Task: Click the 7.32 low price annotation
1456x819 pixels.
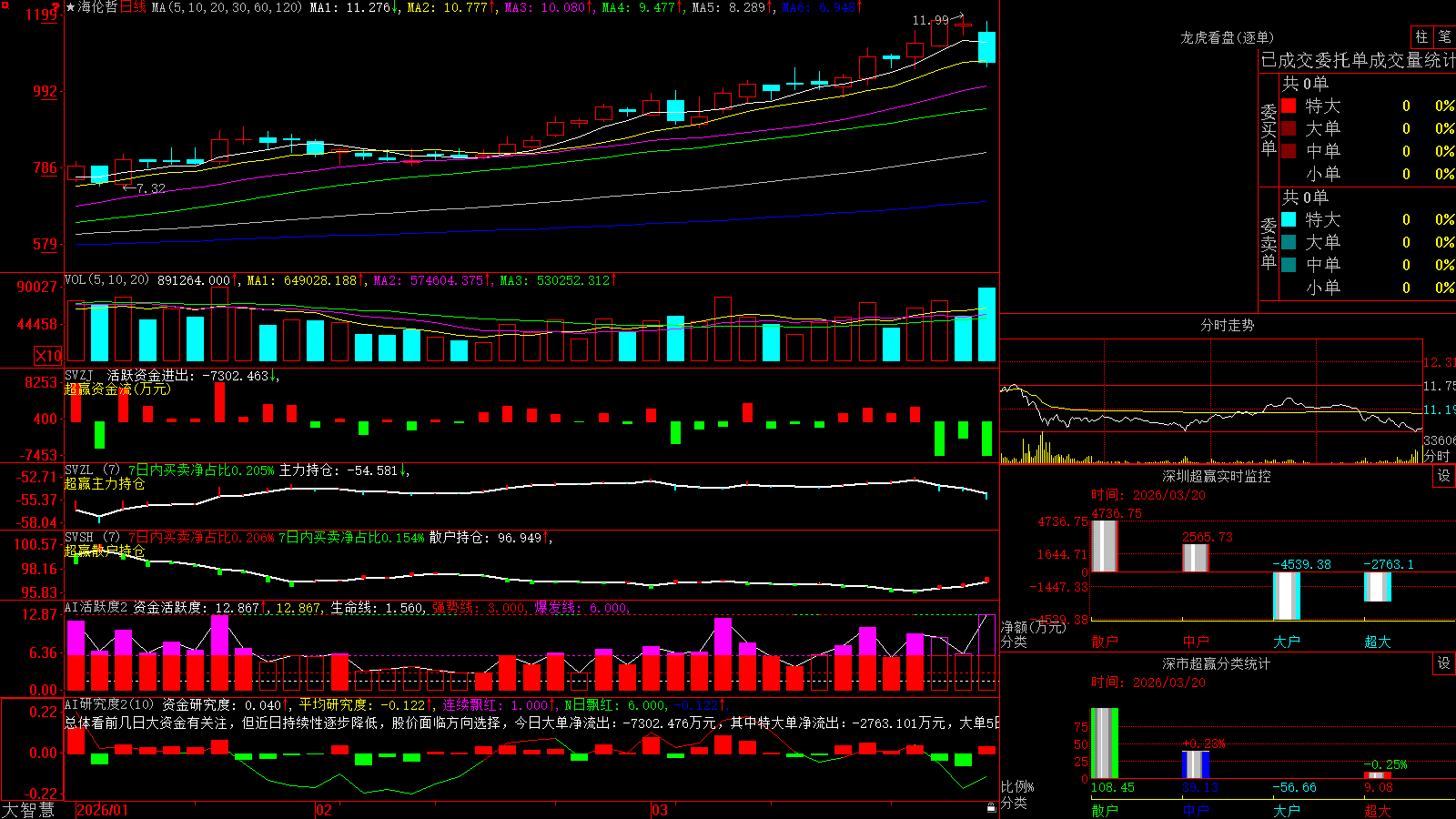Action: click(150, 188)
